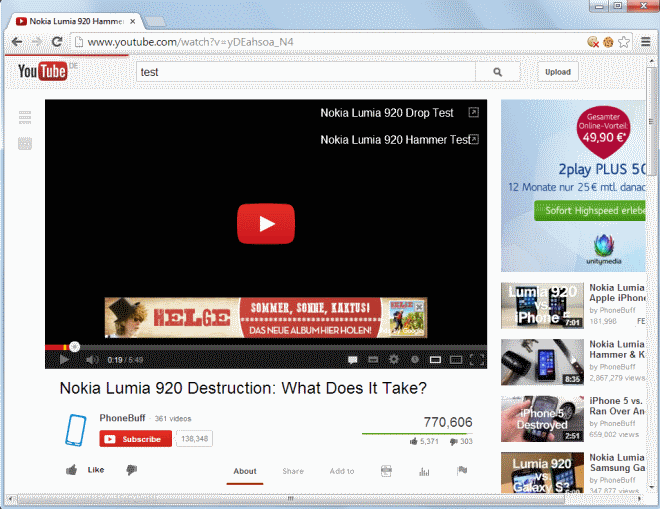Click the 5,371 likes count
This screenshot has height=509, width=660.
[x=424, y=441]
